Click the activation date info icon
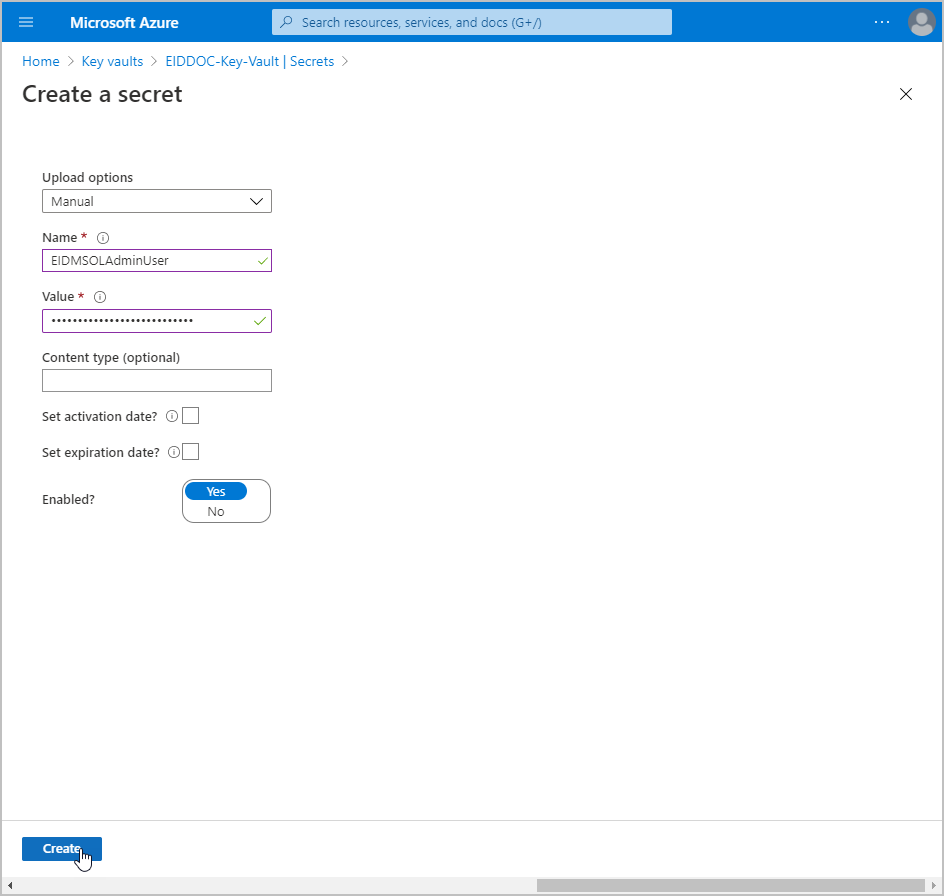The height and width of the screenshot is (896, 944). tap(171, 416)
